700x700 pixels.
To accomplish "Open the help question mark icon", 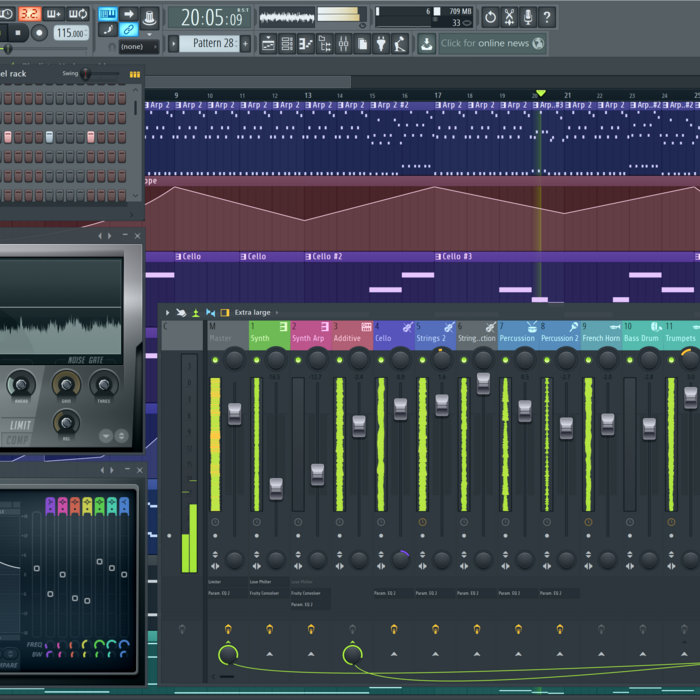I will pyautogui.click(x=546, y=17).
